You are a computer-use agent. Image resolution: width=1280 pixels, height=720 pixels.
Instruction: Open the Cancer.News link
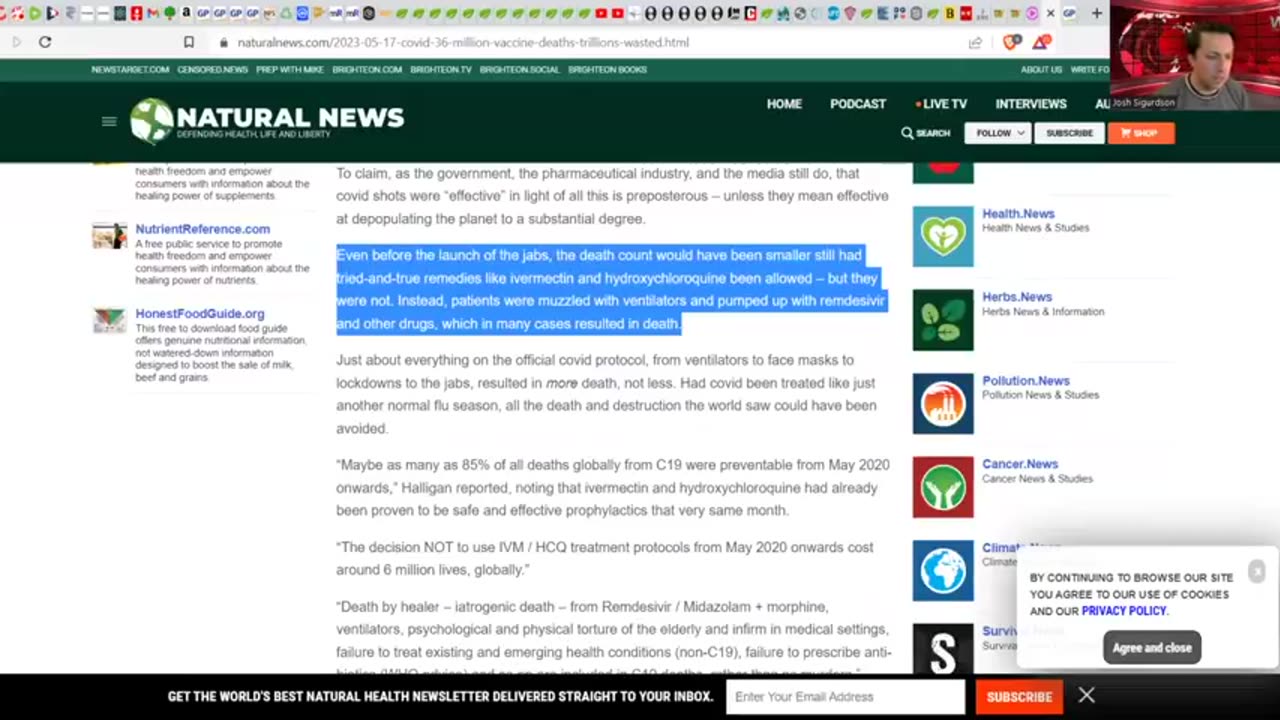coord(1020,464)
